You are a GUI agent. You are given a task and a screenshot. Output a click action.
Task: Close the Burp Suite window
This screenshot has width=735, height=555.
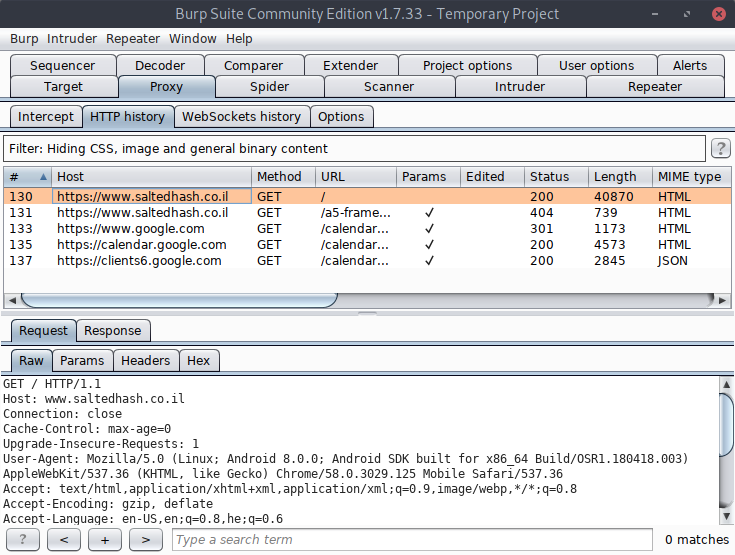[719, 14]
